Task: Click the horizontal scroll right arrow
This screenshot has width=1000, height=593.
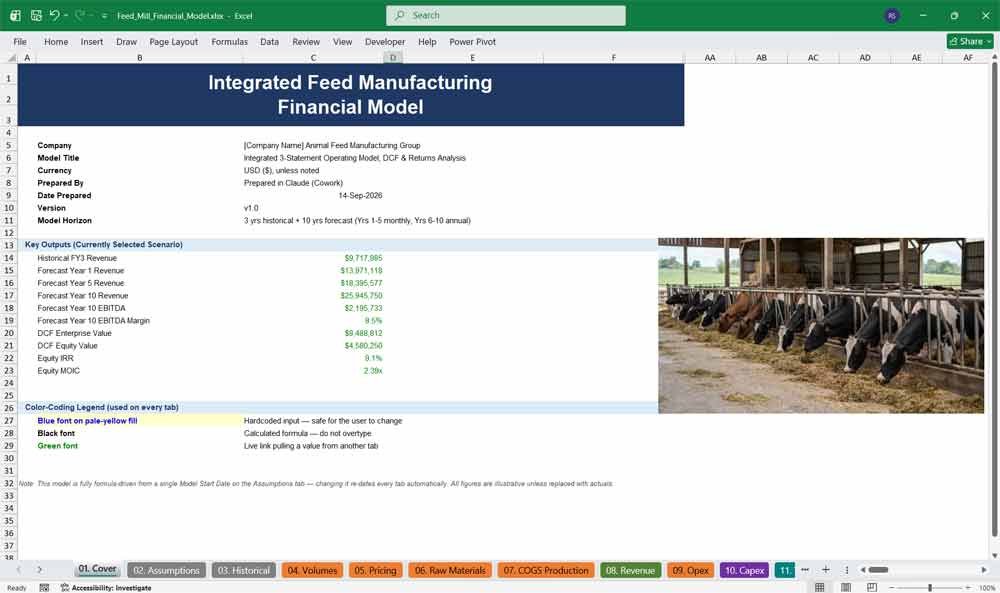Action: click(984, 570)
